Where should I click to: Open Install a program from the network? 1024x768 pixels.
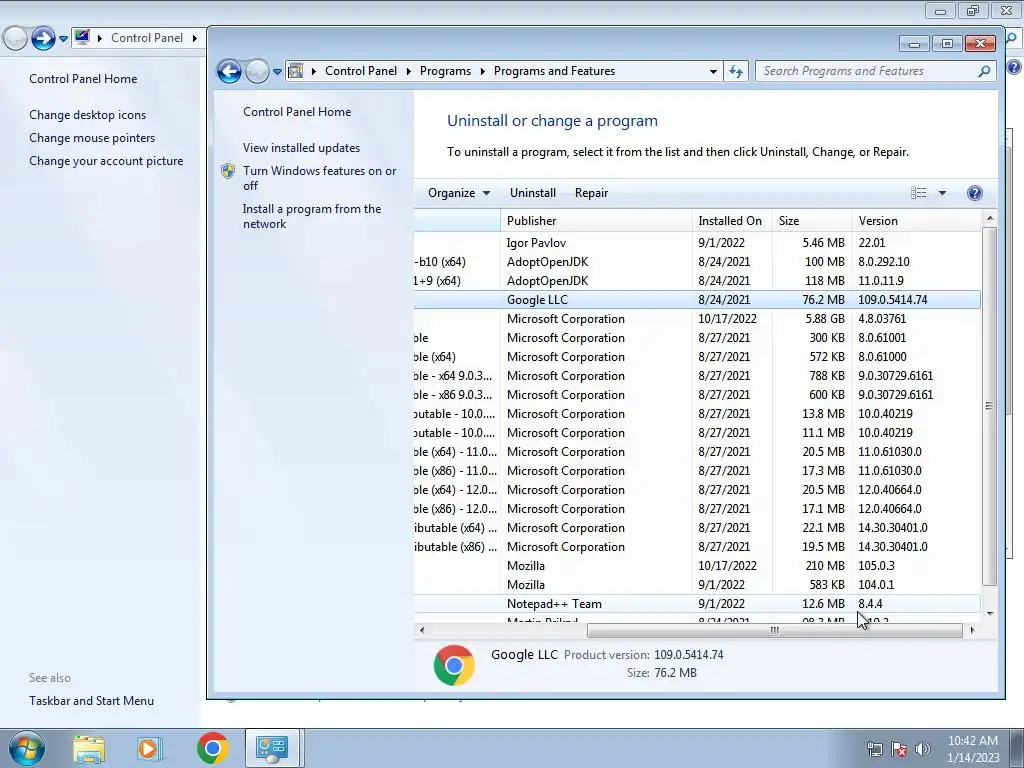312,216
